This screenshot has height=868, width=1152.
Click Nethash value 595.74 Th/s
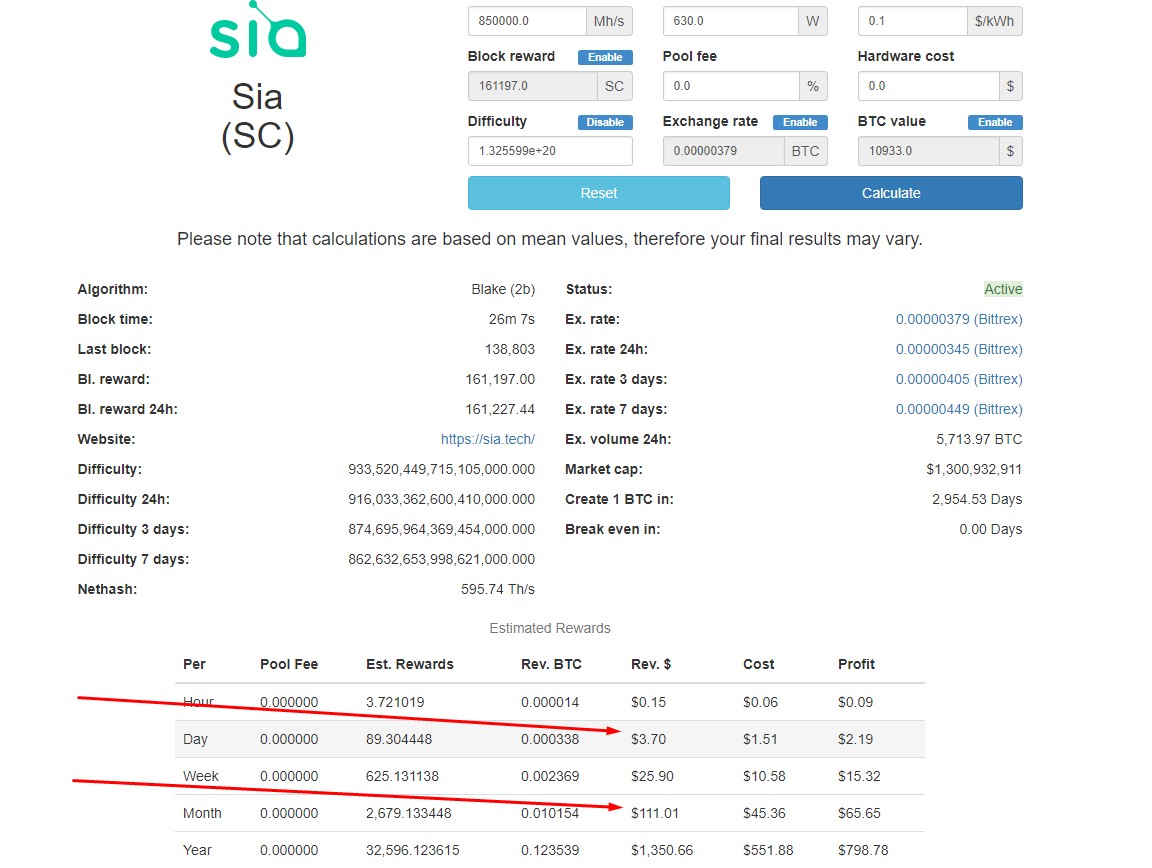[498, 589]
